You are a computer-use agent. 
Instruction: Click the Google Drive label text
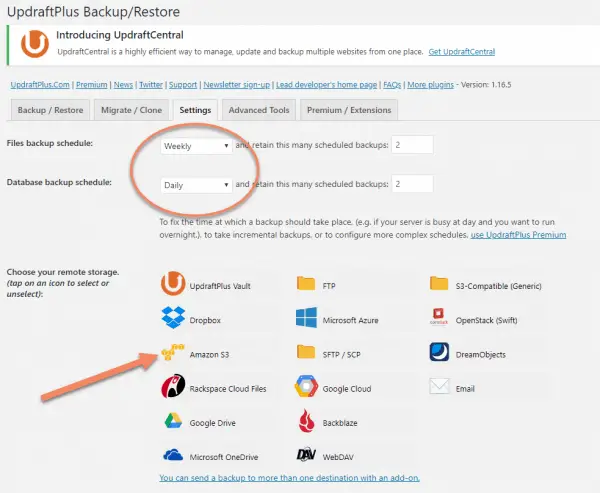[x=212, y=423]
